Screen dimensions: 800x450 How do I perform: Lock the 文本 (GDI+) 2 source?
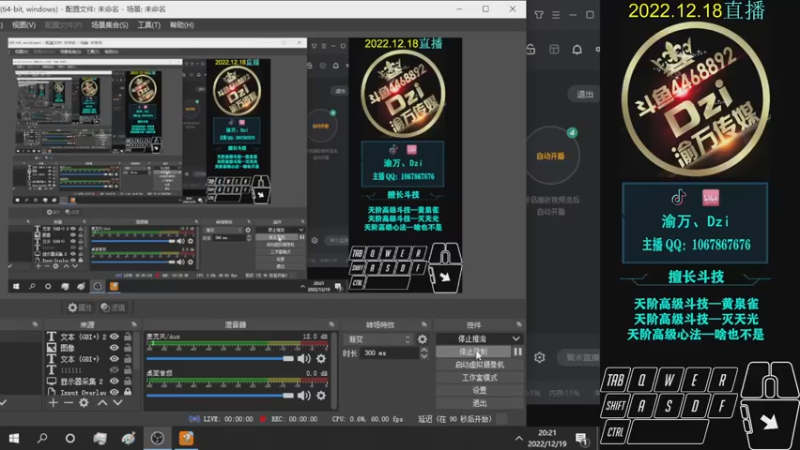128,337
